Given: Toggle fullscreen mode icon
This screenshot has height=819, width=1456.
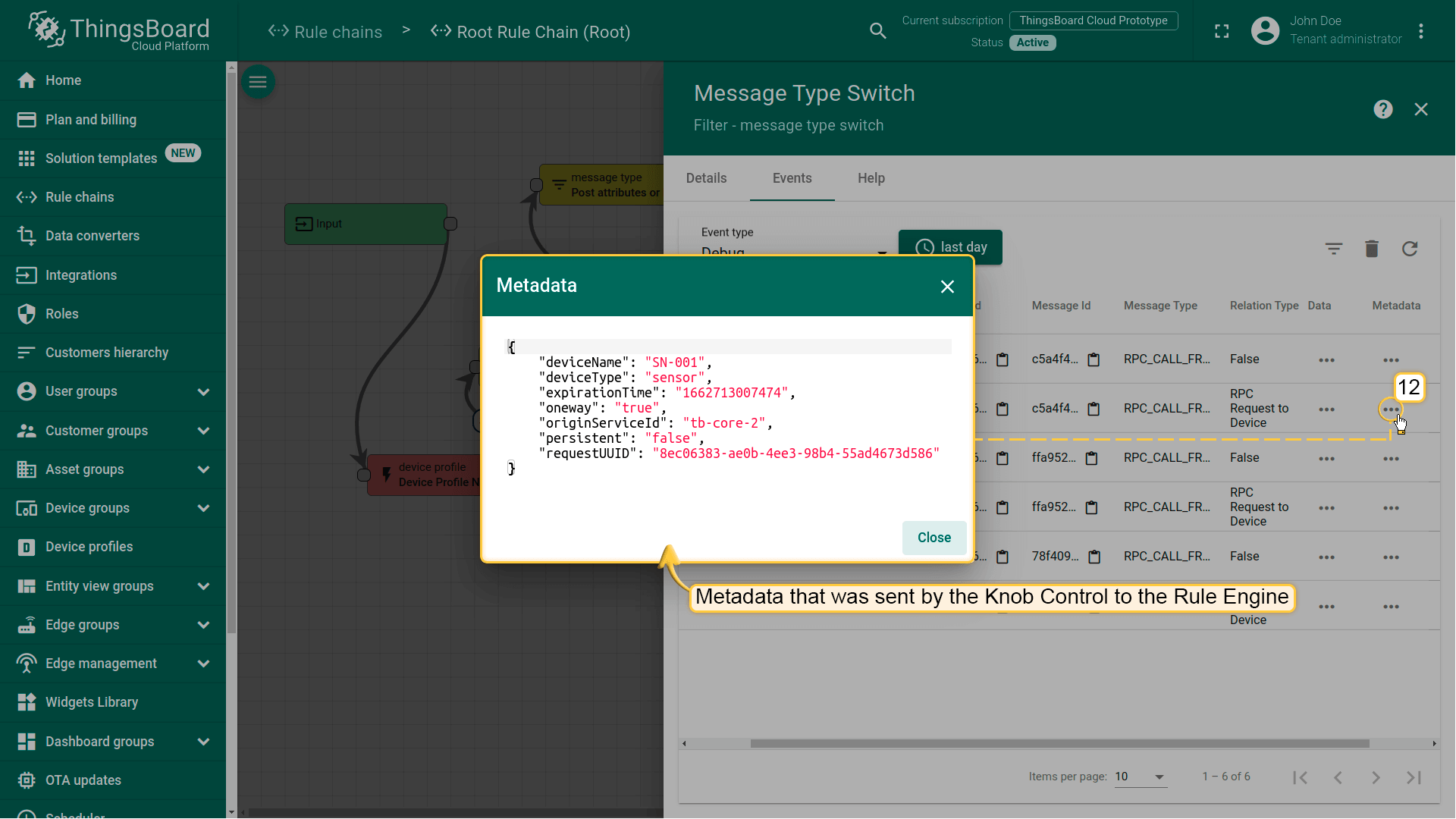Looking at the screenshot, I should (1222, 31).
